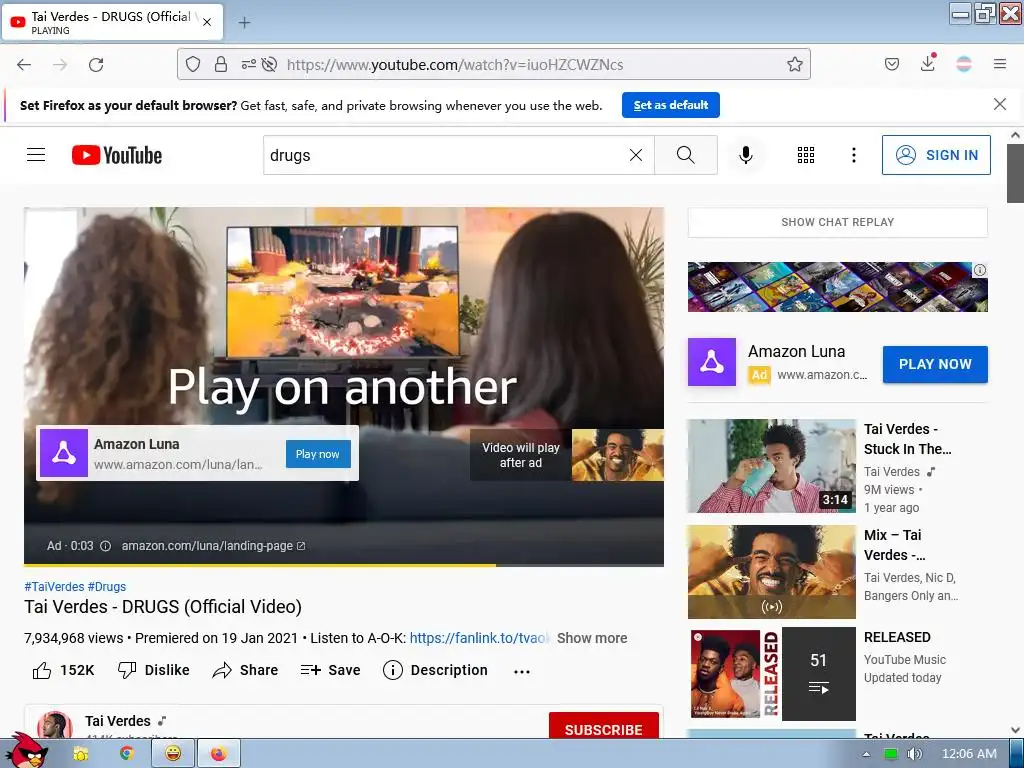Open the Mix – Tai Verdes playlist thumbnail
Viewport: 1024px width, 768px height.
point(771,572)
